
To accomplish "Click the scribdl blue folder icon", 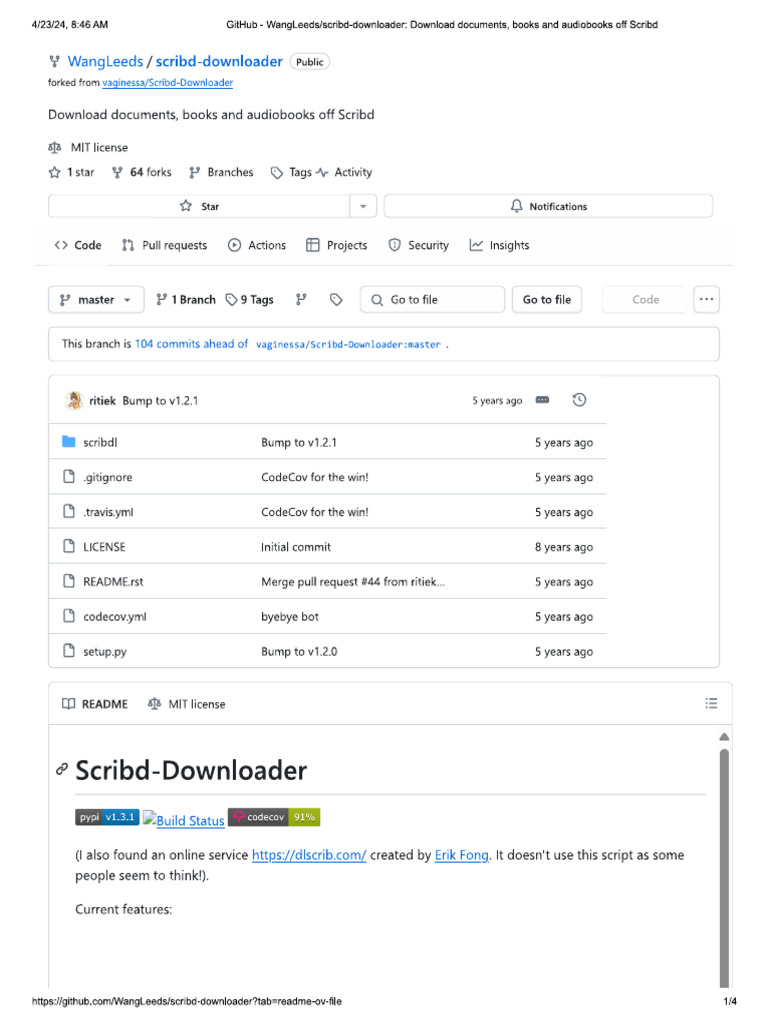I will pyautogui.click(x=69, y=442).
